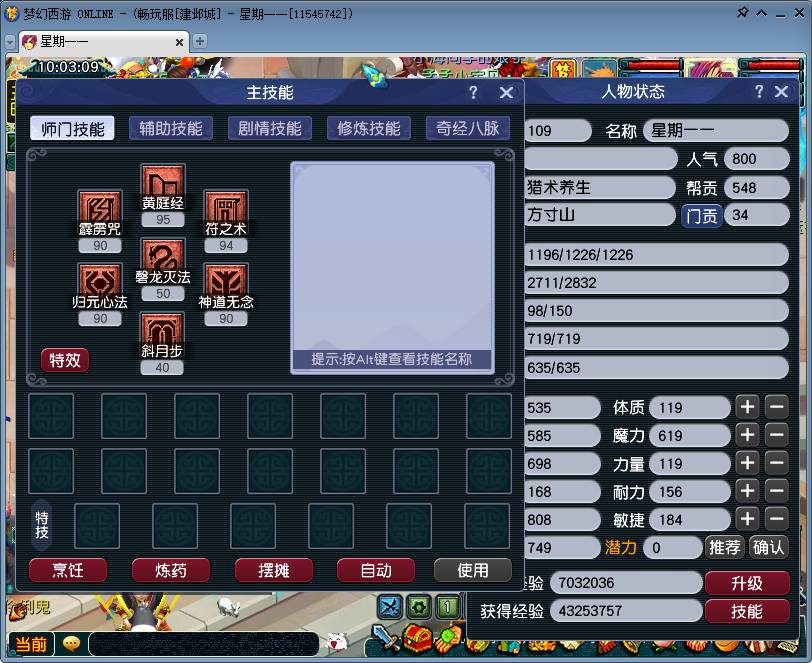This screenshot has width=812, height=663.
Task: Click the 烹饪 button
Action: click(x=68, y=570)
